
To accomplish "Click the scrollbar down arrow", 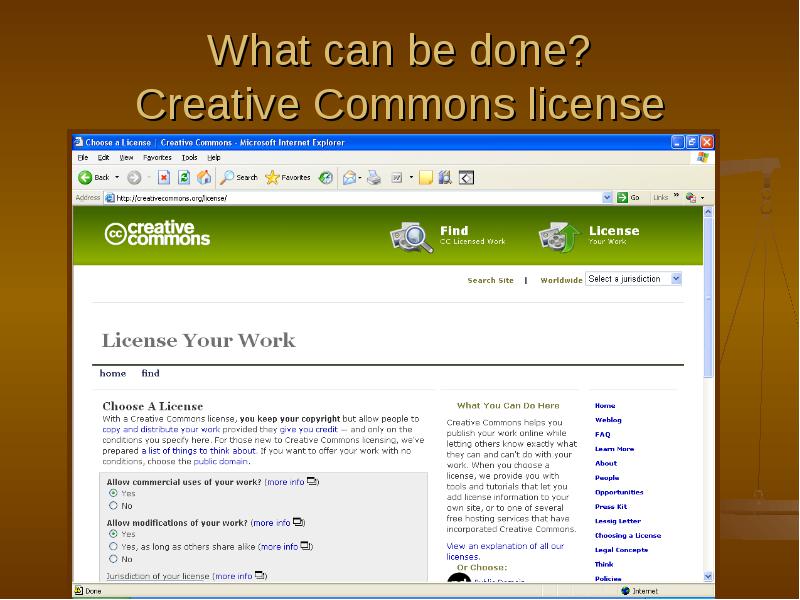I will 708,577.
